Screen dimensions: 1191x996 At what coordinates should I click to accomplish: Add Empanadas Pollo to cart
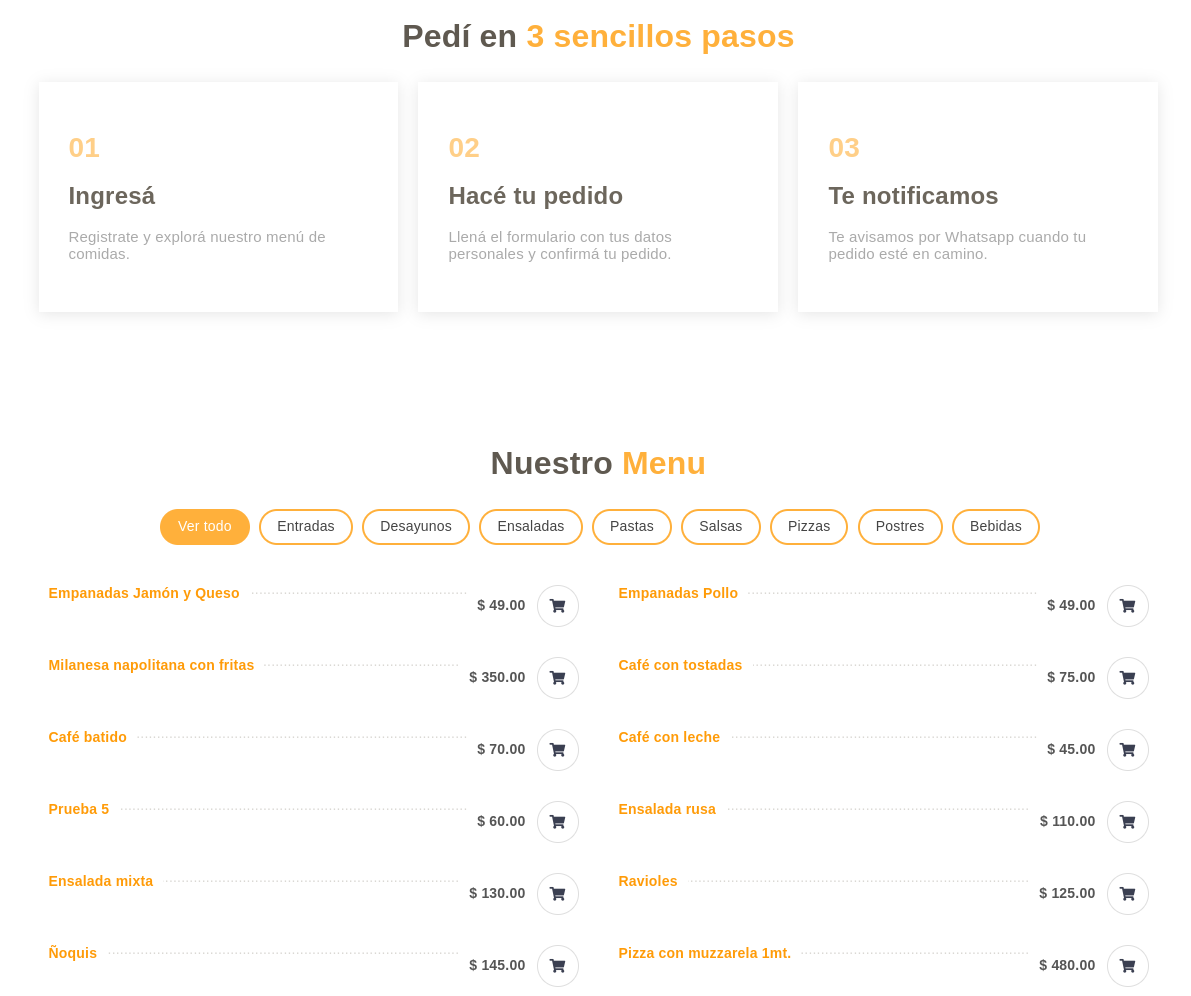(x=1127, y=606)
